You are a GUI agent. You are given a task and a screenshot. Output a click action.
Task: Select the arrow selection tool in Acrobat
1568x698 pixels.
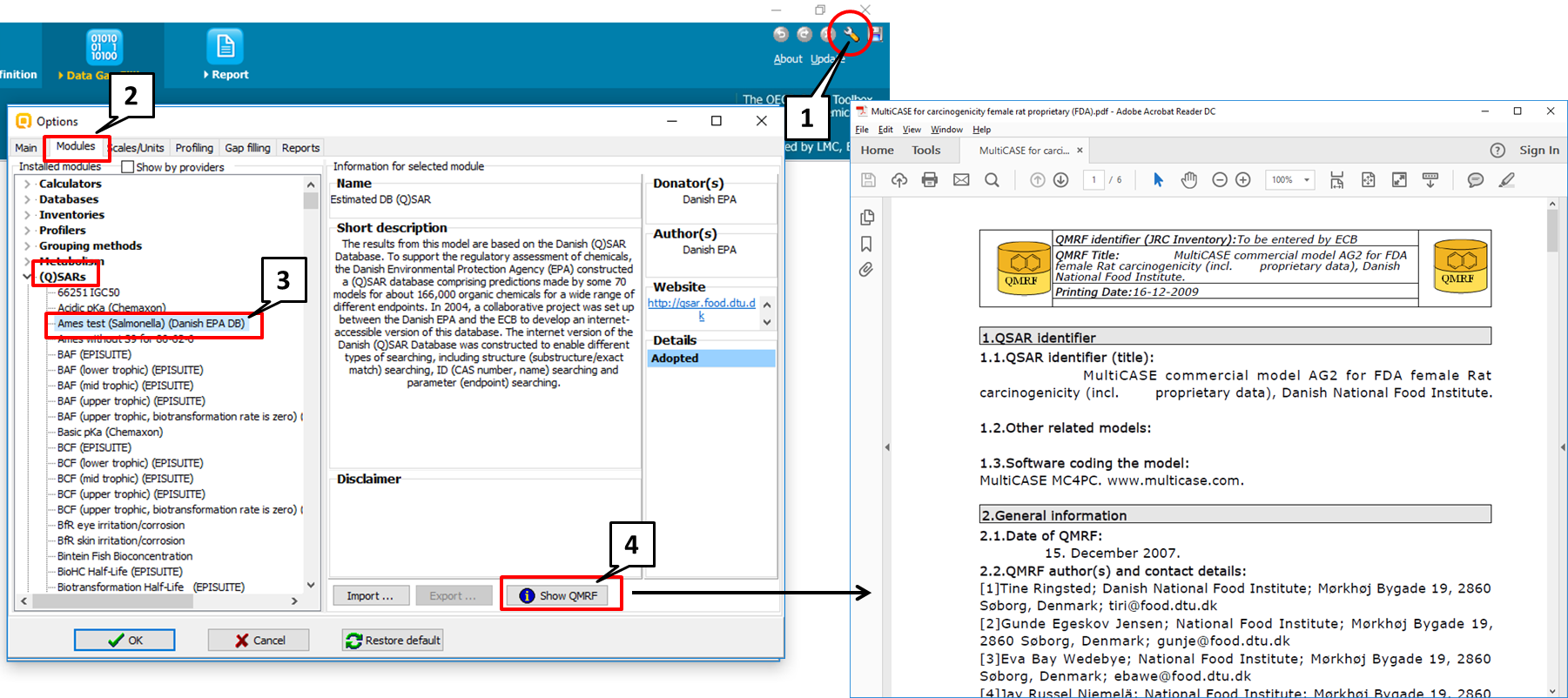pos(1158,179)
